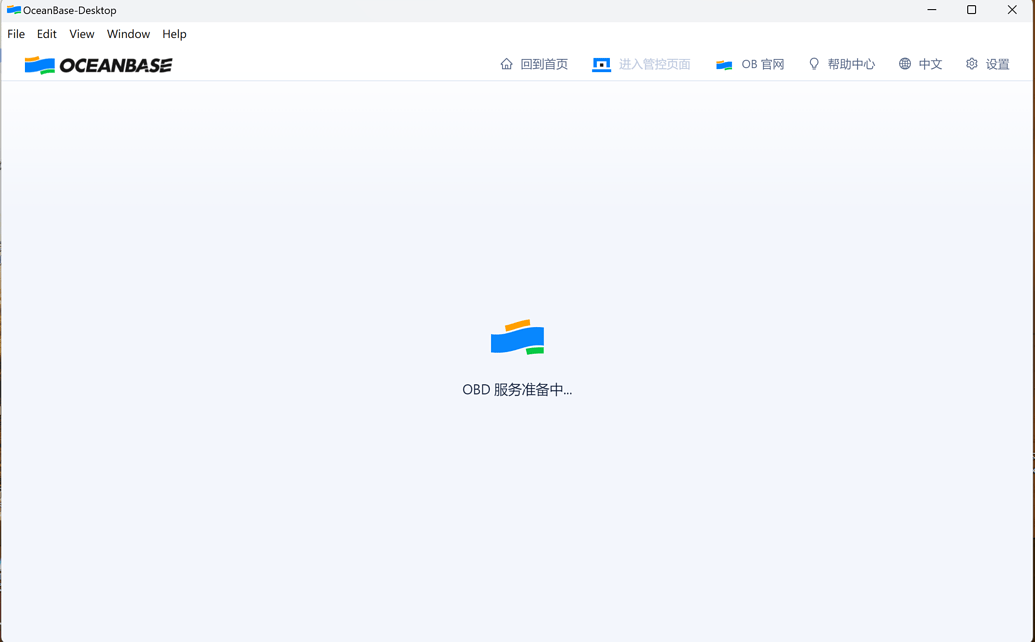Open 帮助中心 help center
This screenshot has height=642, width=1035.
pyautogui.click(x=851, y=63)
